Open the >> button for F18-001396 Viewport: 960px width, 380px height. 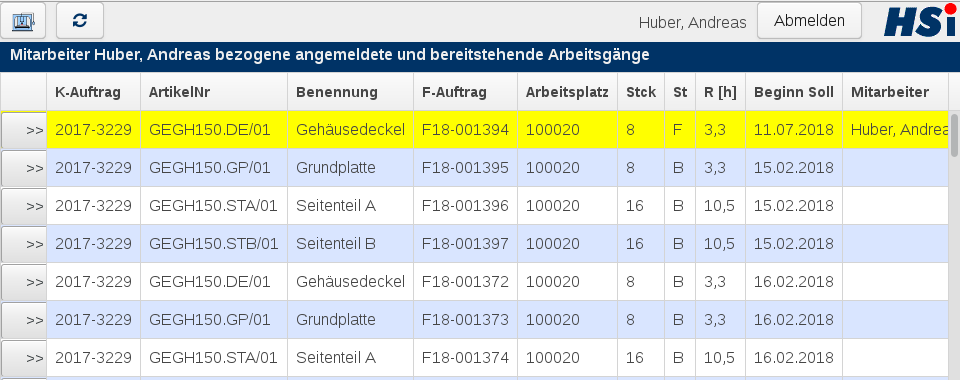click(24, 206)
